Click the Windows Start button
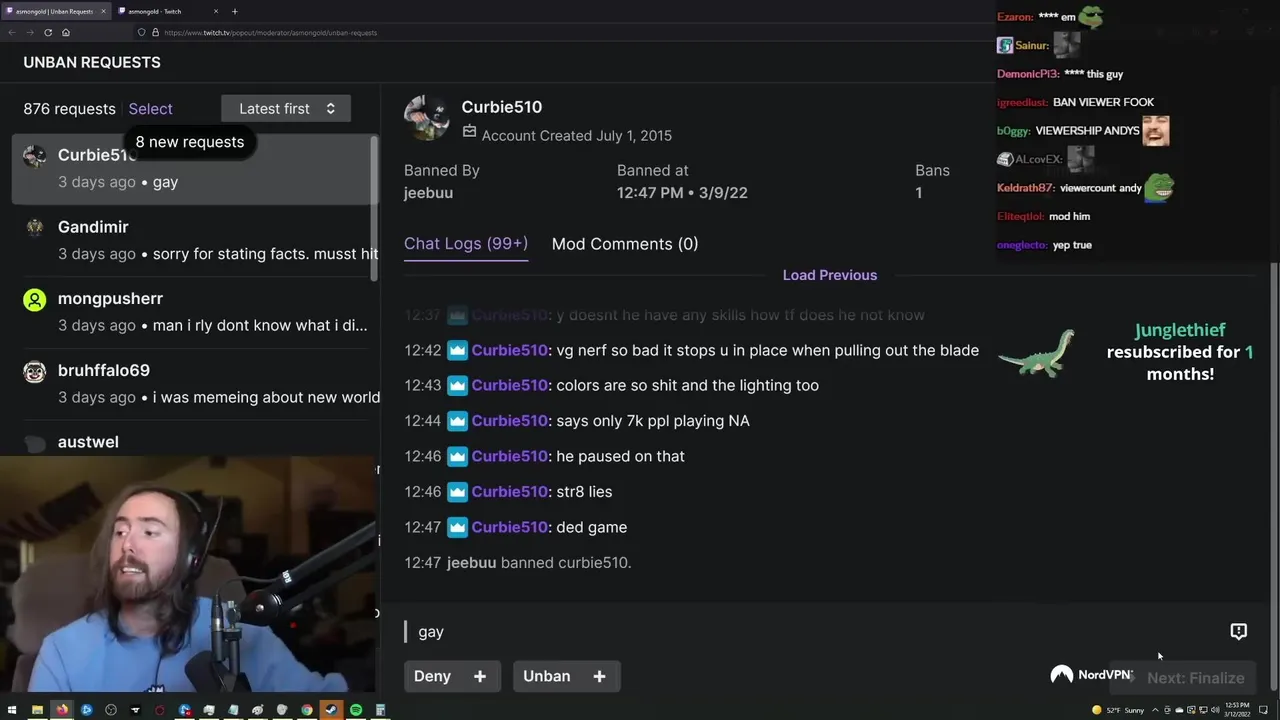Viewport: 1280px width, 720px height. pos(12,710)
